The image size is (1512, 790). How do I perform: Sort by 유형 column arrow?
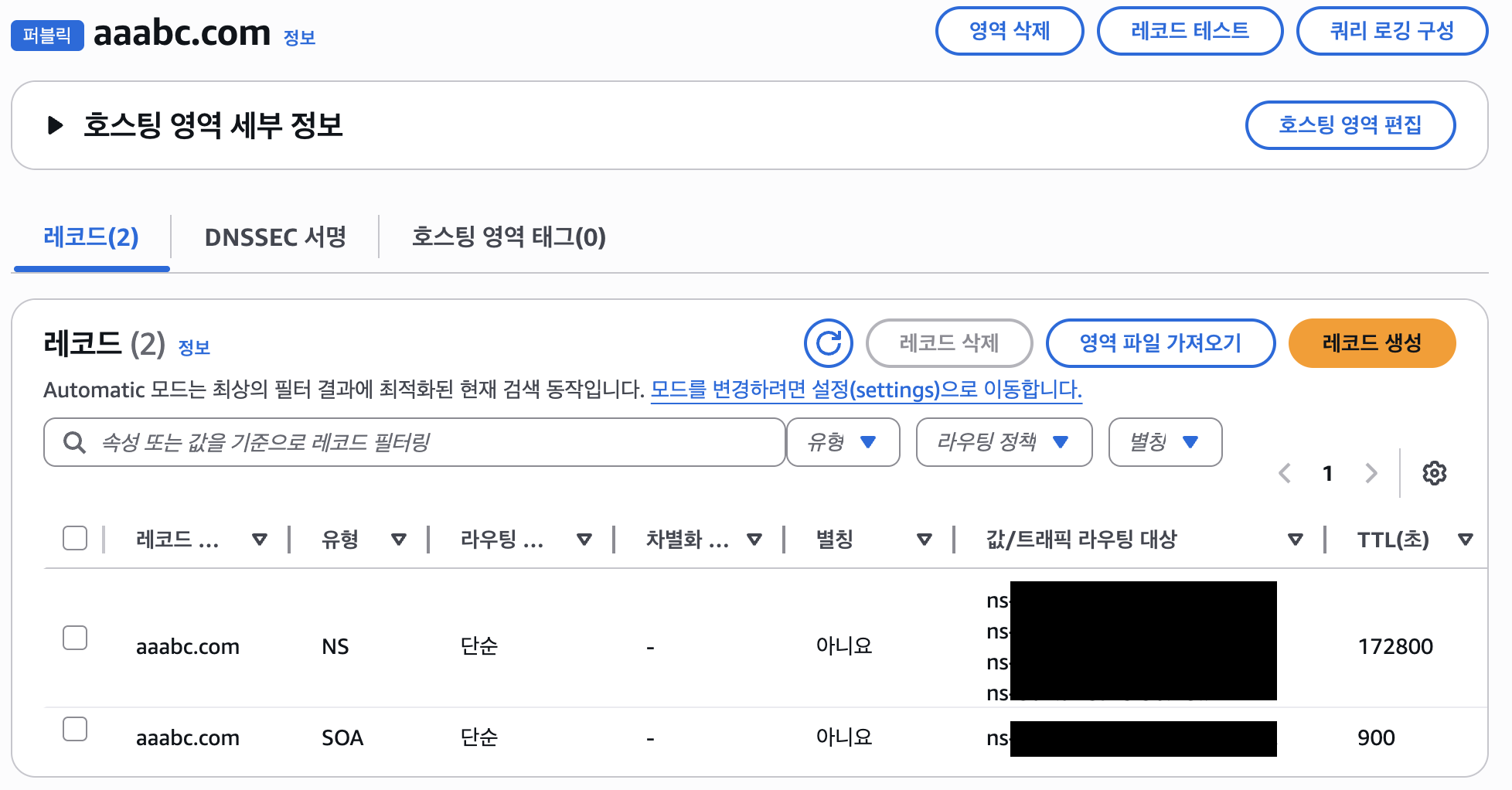coord(399,540)
